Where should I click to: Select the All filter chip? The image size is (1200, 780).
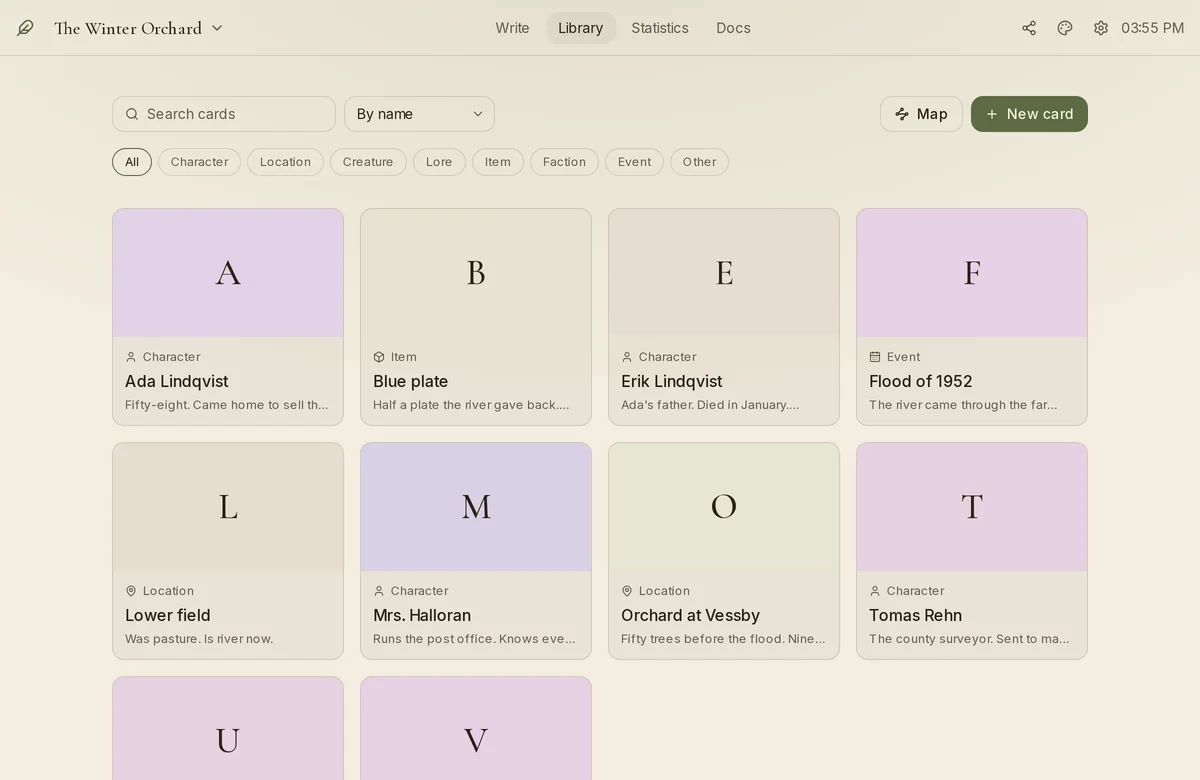tap(132, 162)
